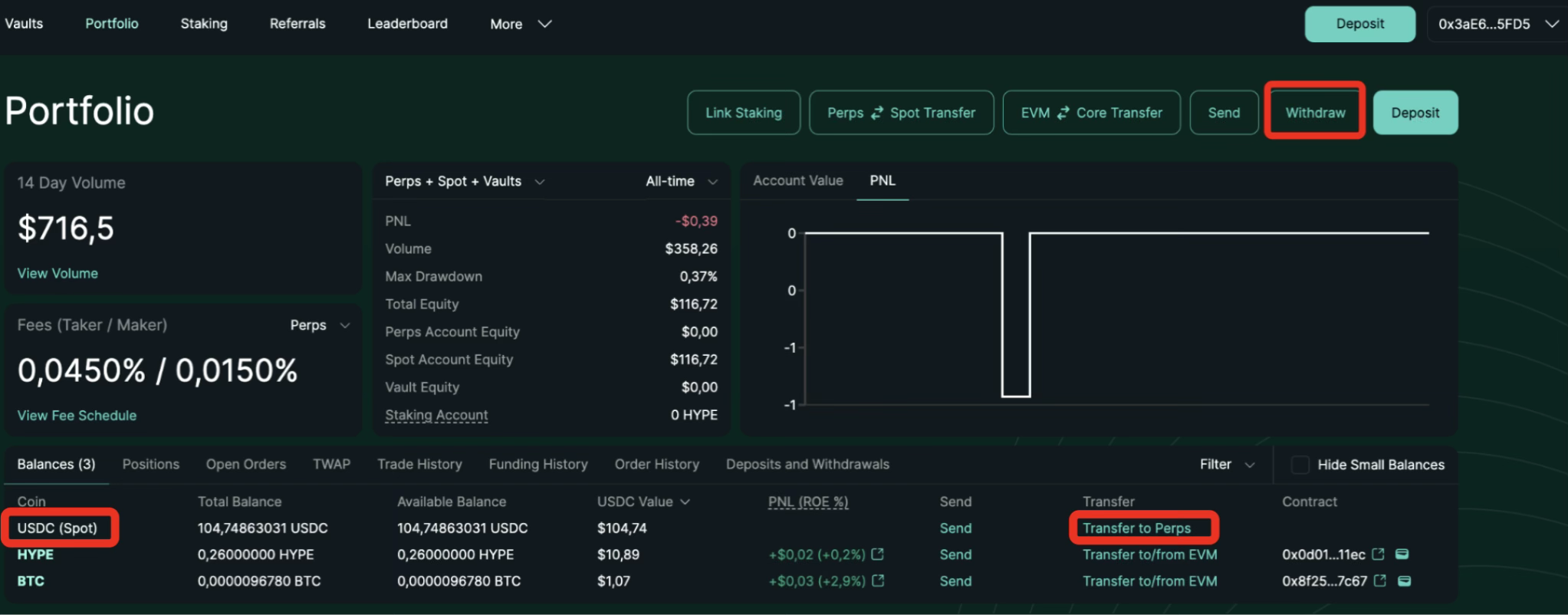The height and width of the screenshot is (615, 1568).
Task: Open View Fee Schedule link
Action: pyautogui.click(x=77, y=416)
